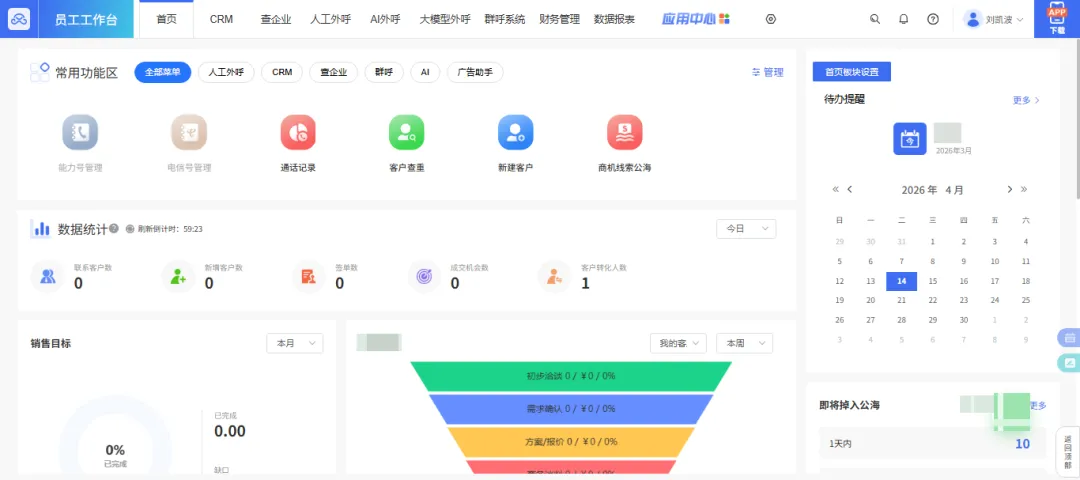The height and width of the screenshot is (480, 1080).
Task: Click the 成交机会数 purple target icon
Action: point(424,277)
